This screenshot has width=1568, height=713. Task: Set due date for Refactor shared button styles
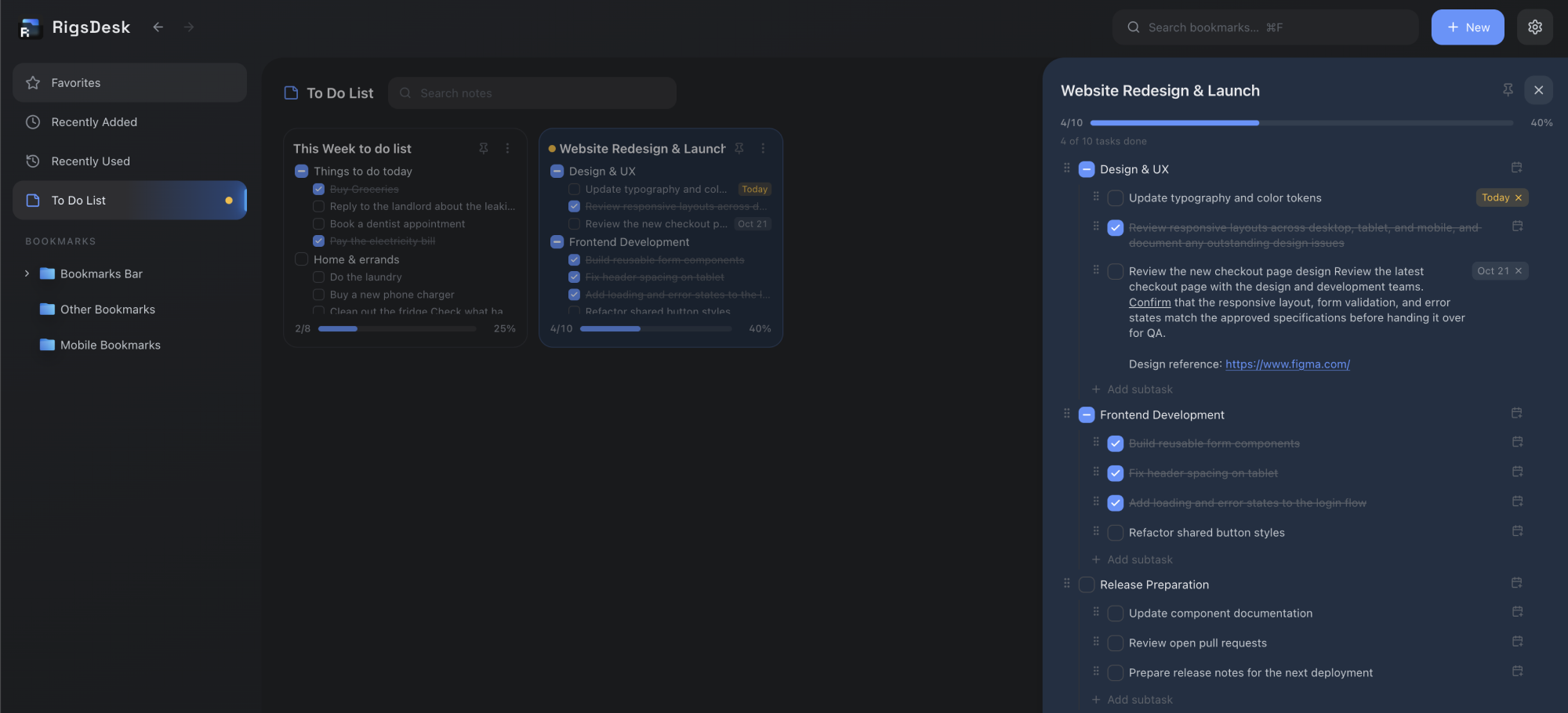(1517, 531)
